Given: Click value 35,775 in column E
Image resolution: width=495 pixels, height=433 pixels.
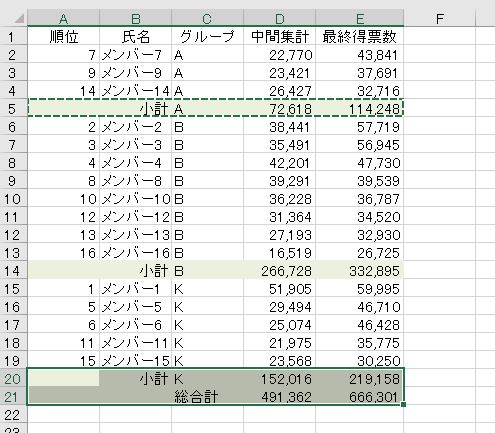Looking at the screenshot, I should pos(359,343).
